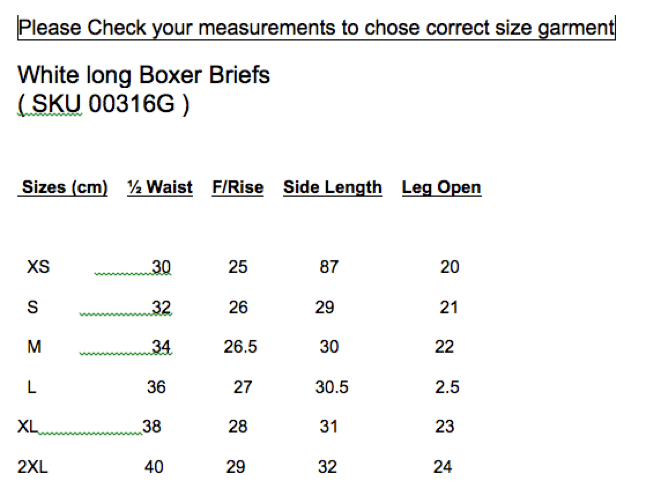646x488 pixels.
Task: Click the "½ Waist" column header
Action: [160, 187]
